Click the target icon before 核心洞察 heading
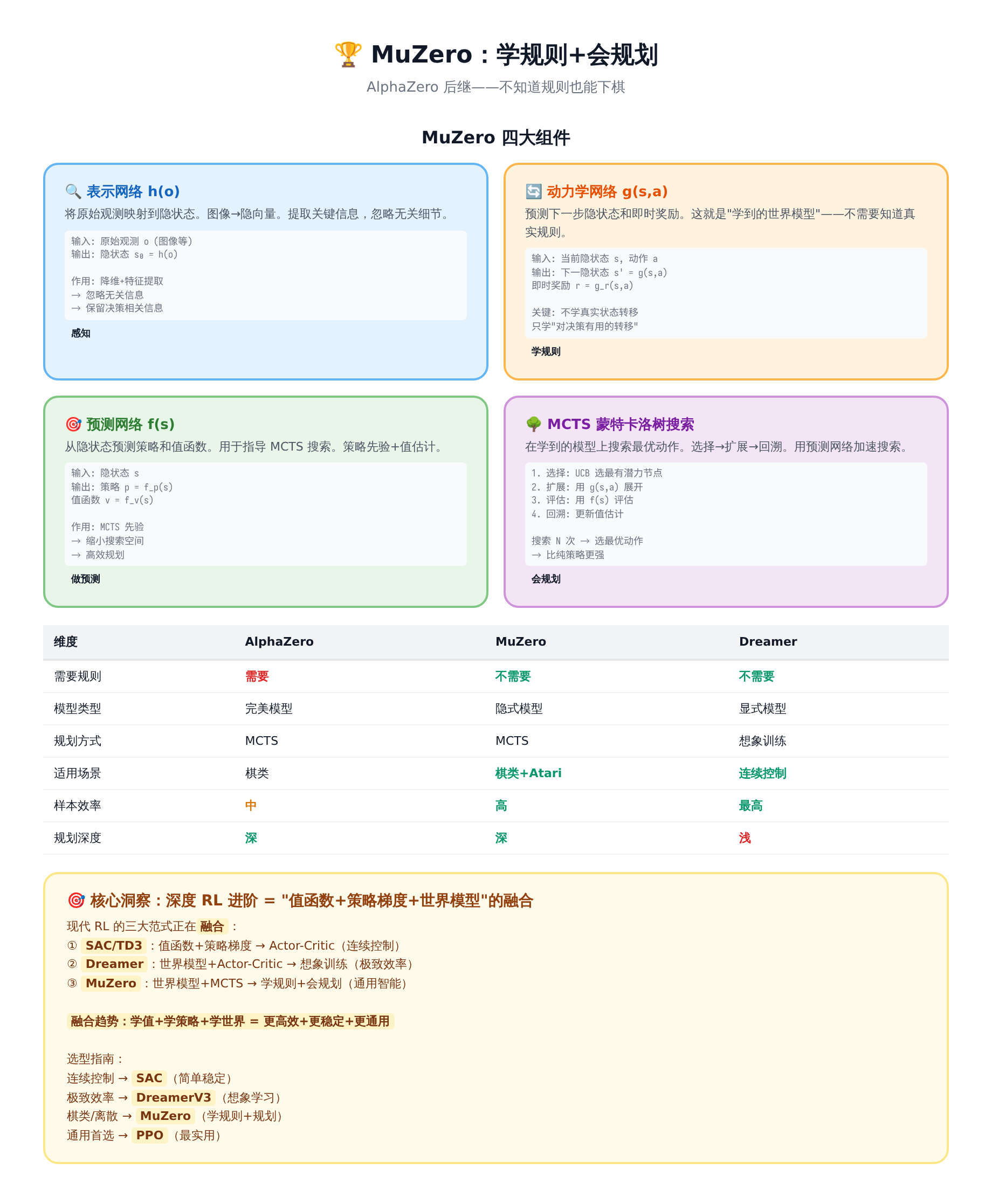The width and height of the screenshot is (992, 1204). pos(76,901)
